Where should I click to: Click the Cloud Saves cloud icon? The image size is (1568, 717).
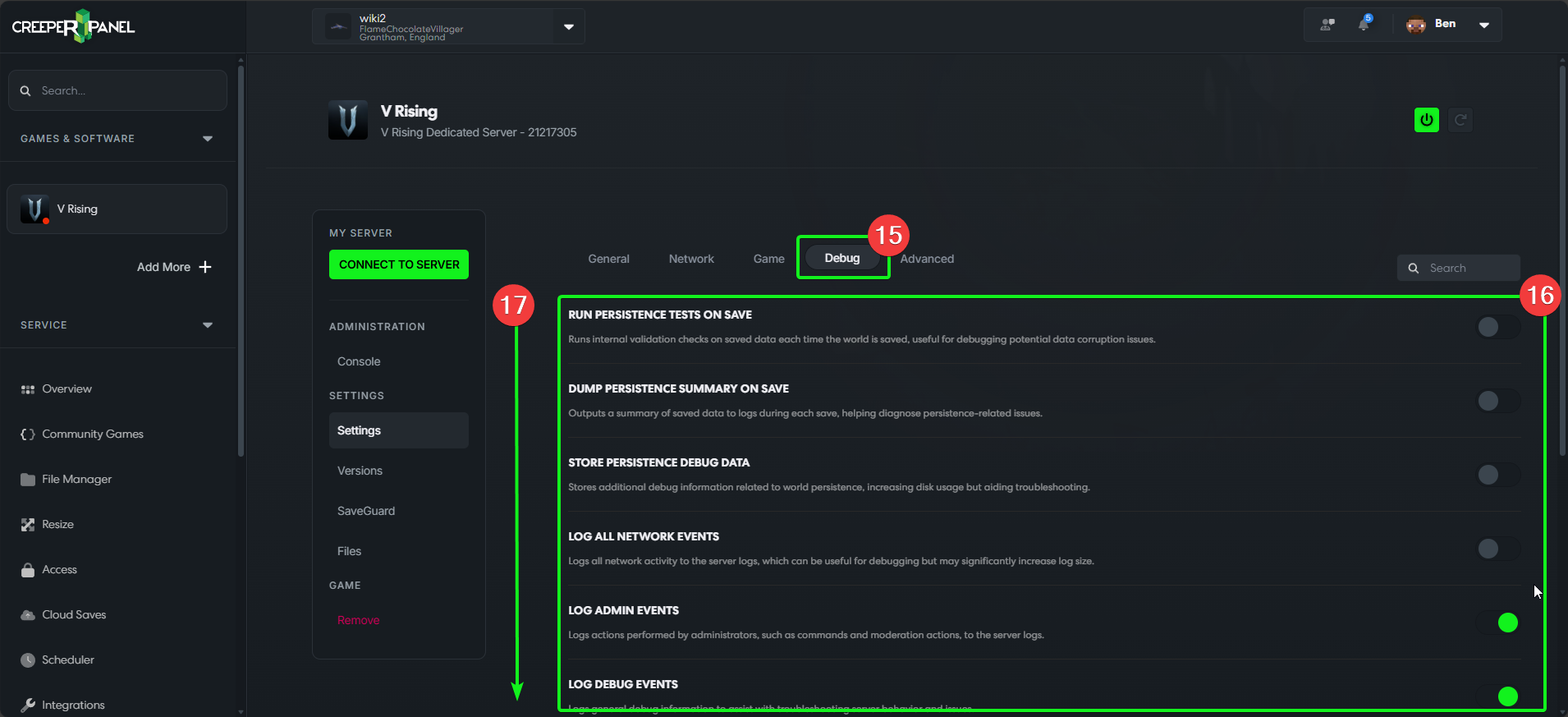pos(28,615)
